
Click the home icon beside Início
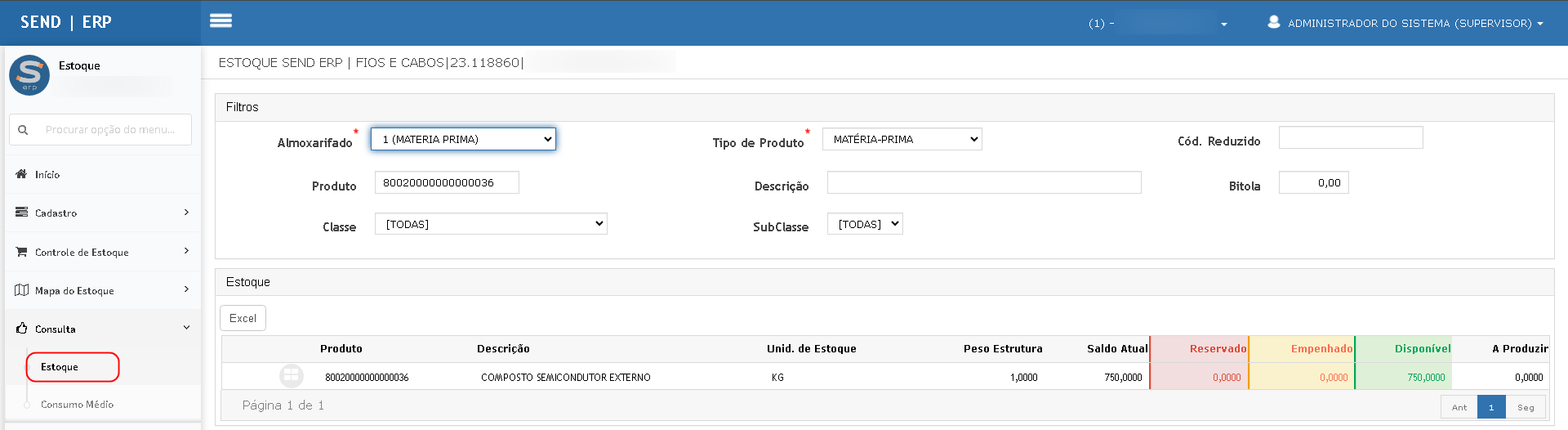click(x=21, y=174)
